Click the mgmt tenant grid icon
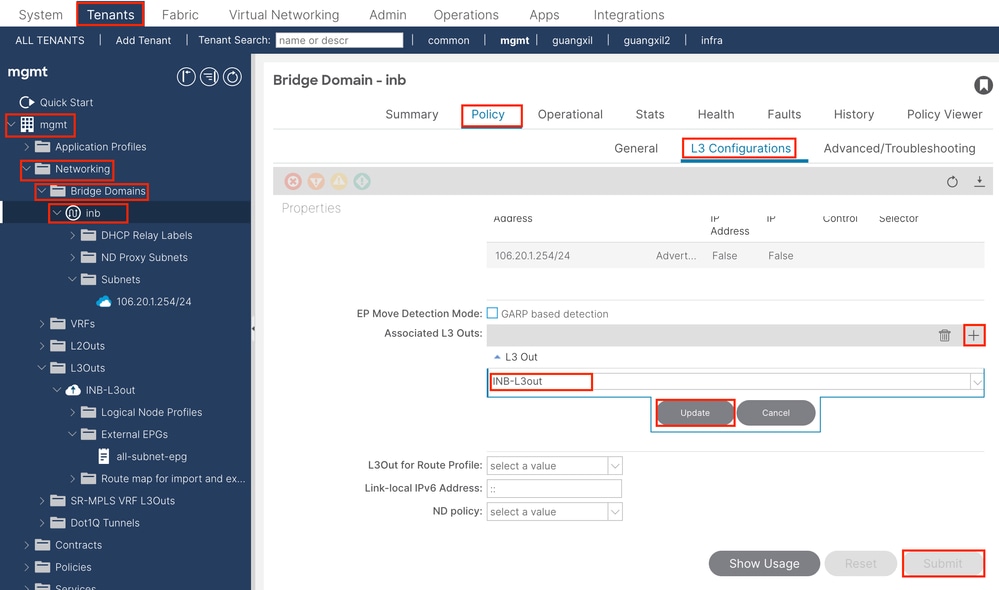999x590 pixels. point(27,124)
